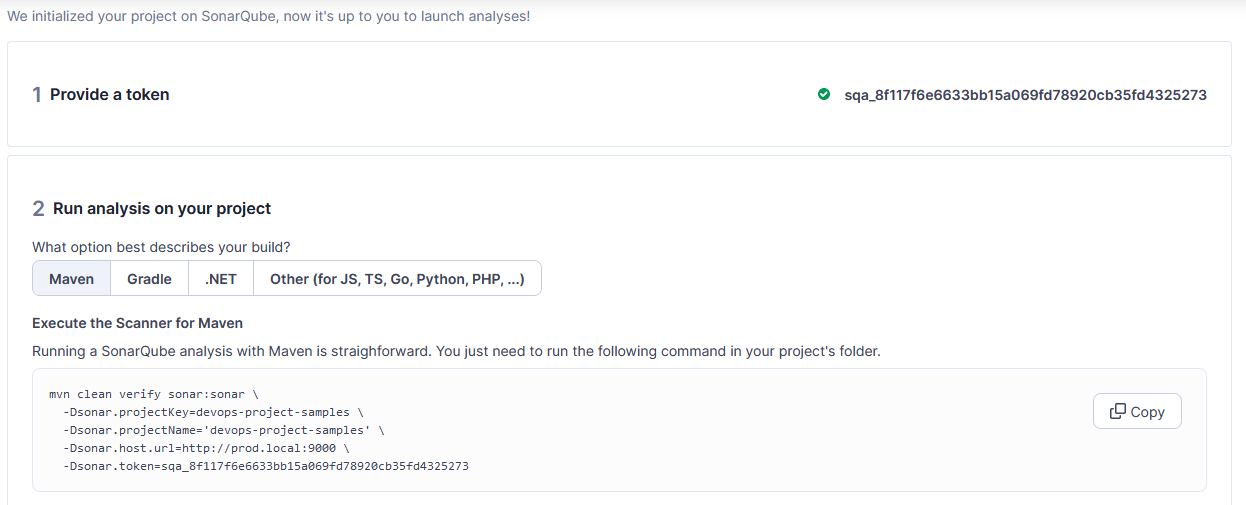Click the copy icon in the Copy button
The image size is (1246, 505).
pyautogui.click(x=1118, y=411)
